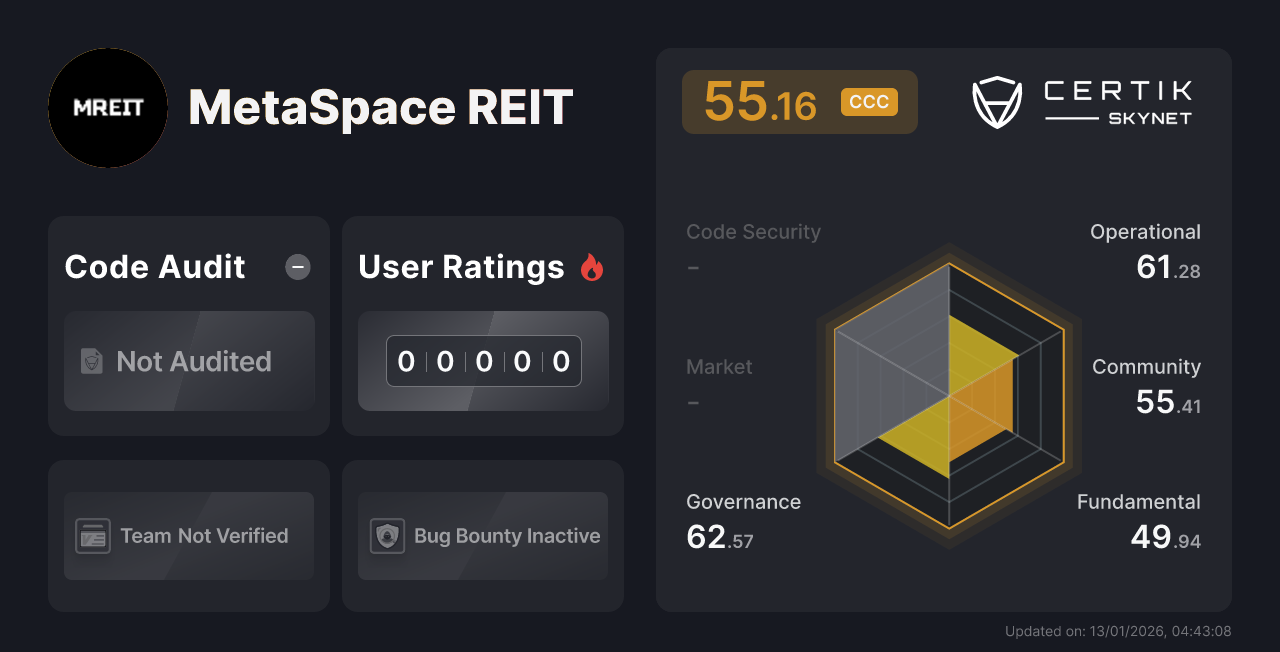Viewport: 1280px width, 652px height.
Task: Toggle the Team Not Verified badge
Action: (188, 536)
